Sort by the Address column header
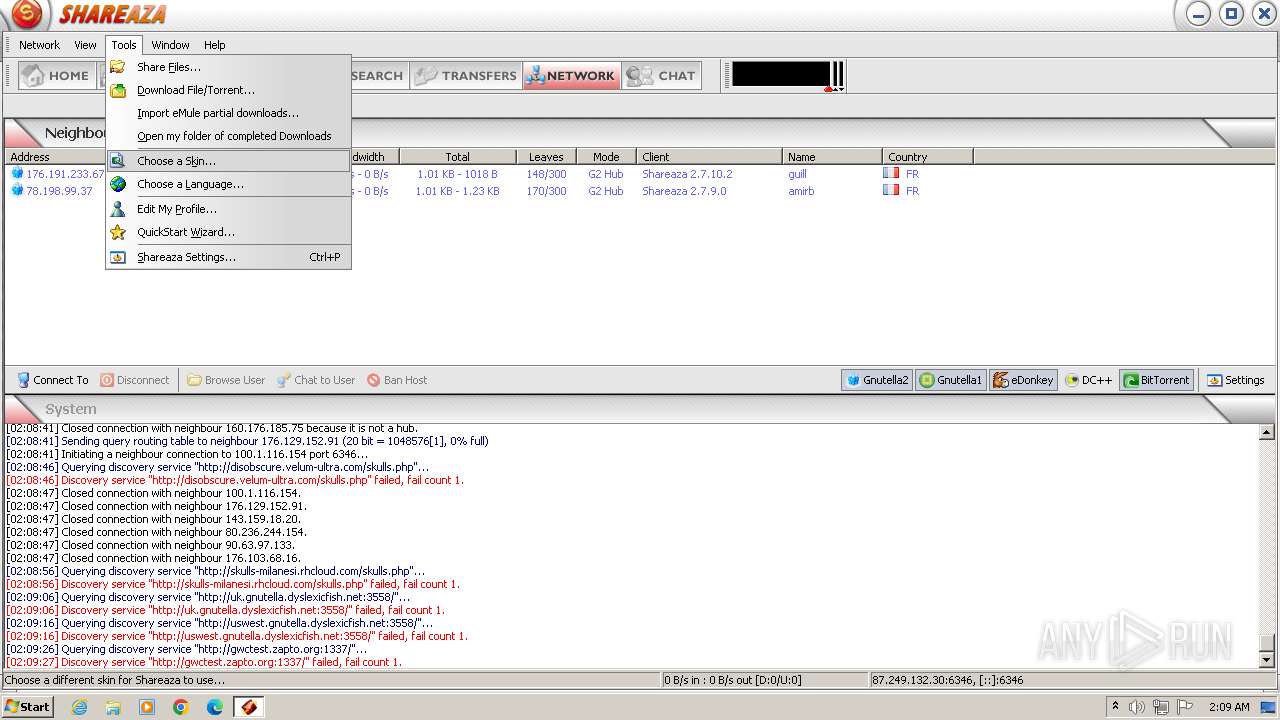1280x720 pixels. point(55,157)
